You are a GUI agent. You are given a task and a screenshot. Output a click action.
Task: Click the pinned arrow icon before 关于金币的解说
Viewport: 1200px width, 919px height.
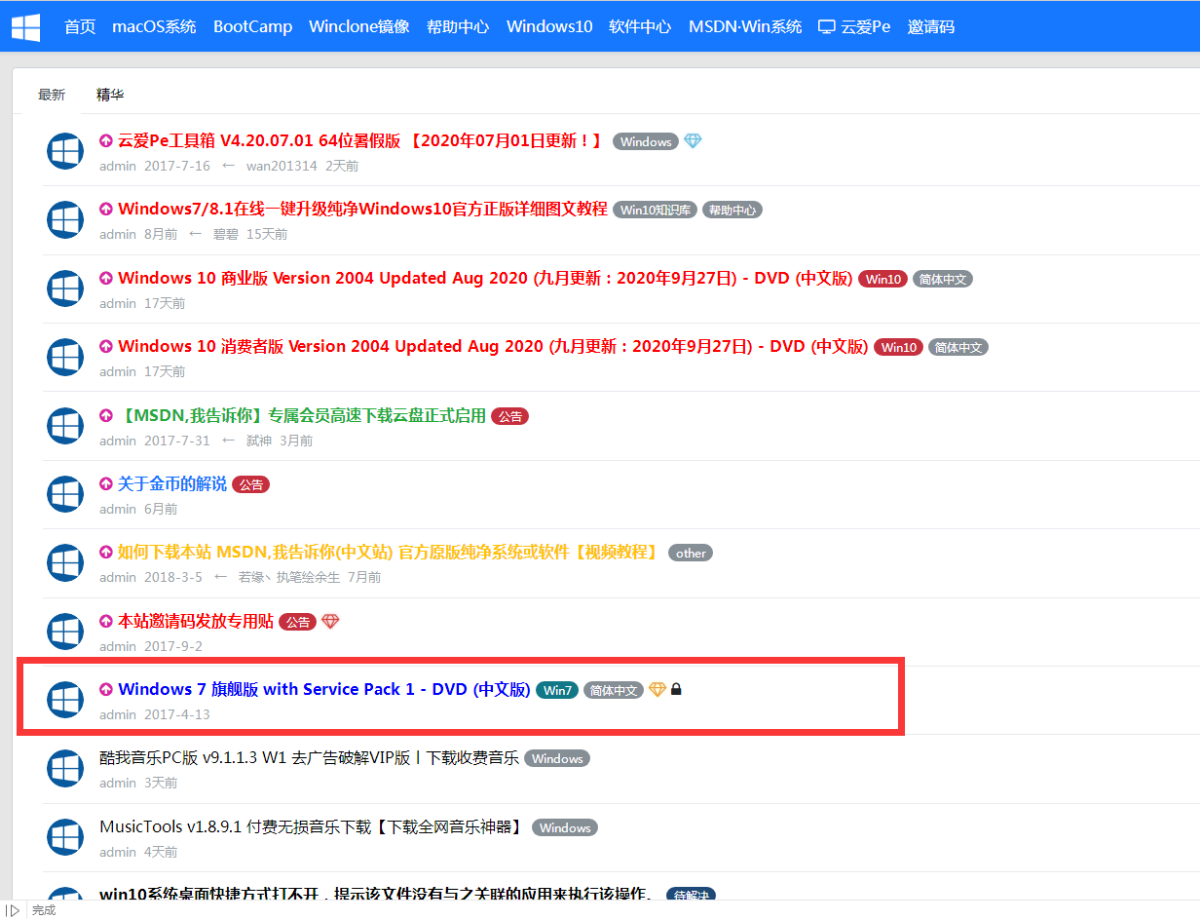pyautogui.click(x=106, y=484)
